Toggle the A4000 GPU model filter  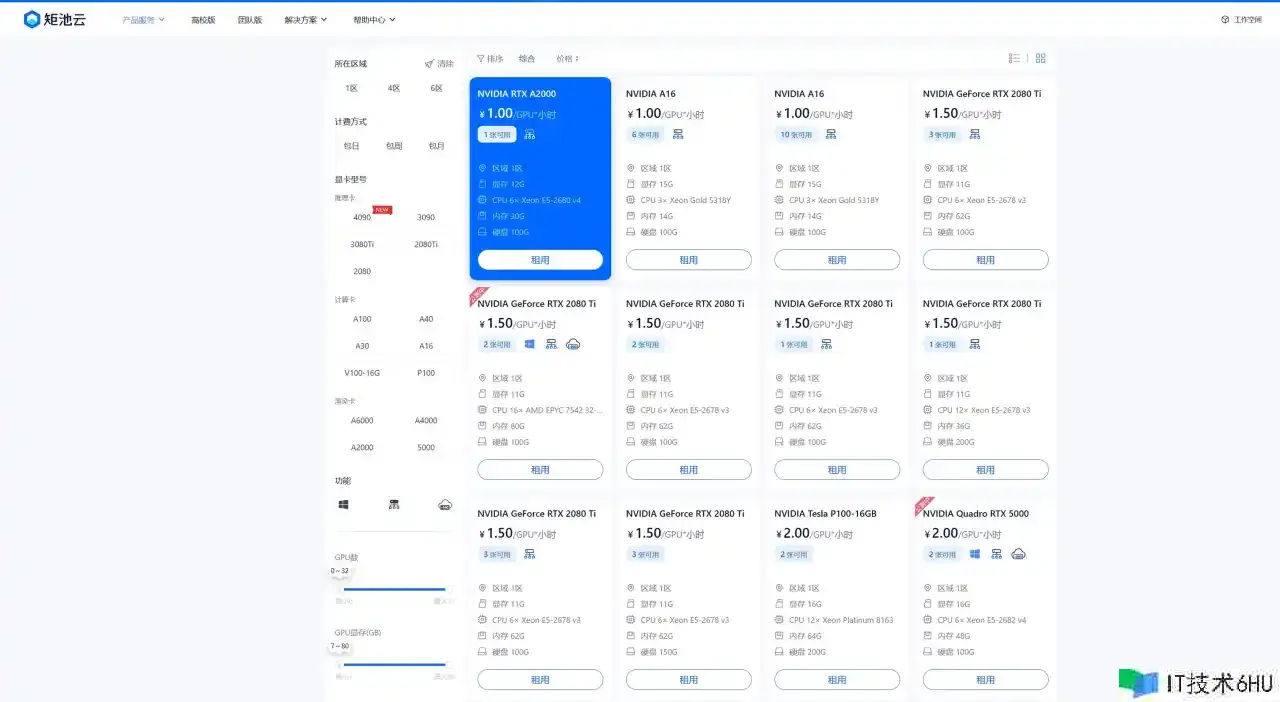(426, 421)
